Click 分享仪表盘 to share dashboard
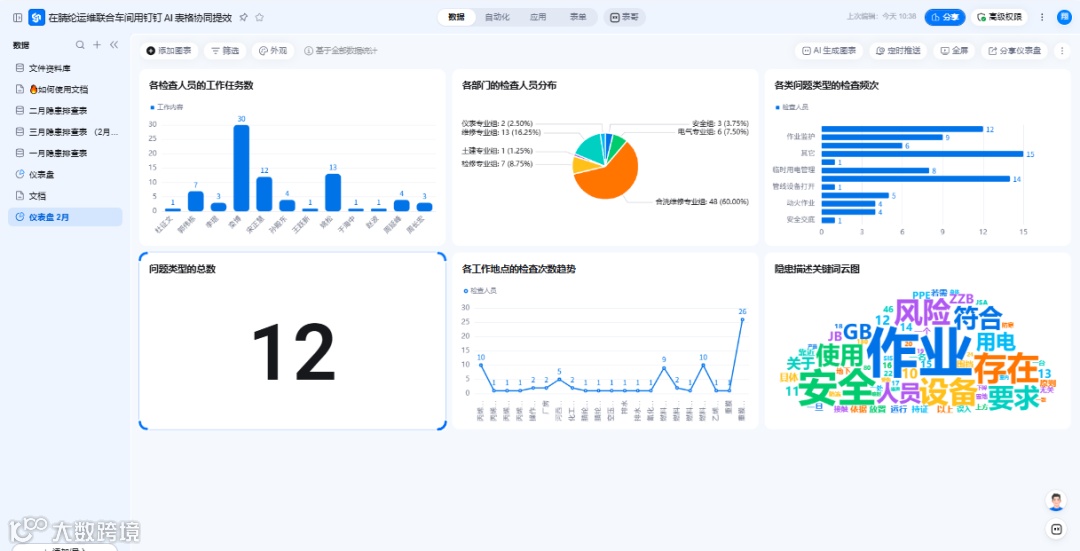Viewport: 1080px width, 551px height. click(x=1015, y=50)
